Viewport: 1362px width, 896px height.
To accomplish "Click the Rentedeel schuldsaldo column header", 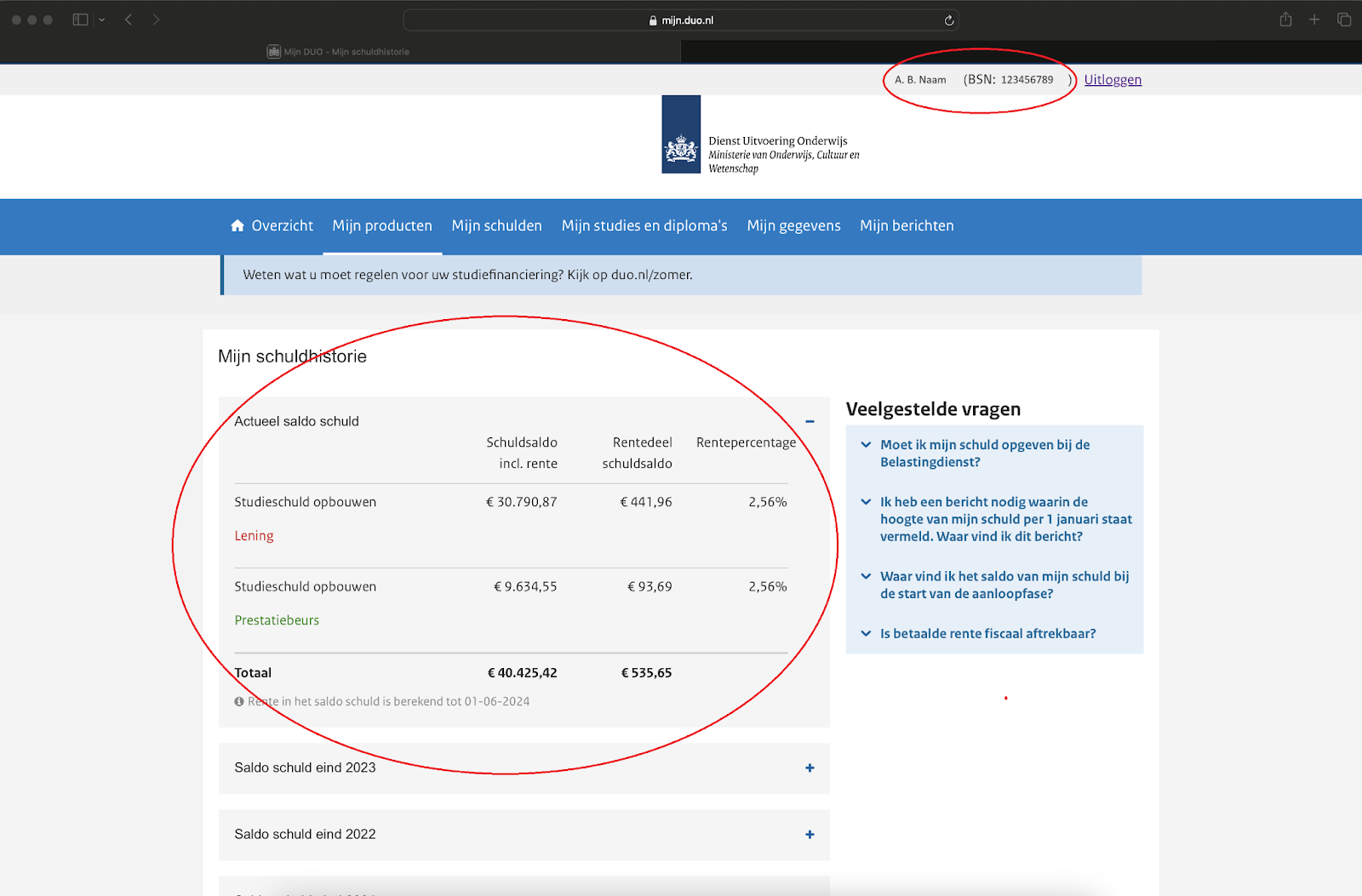I will (637, 453).
